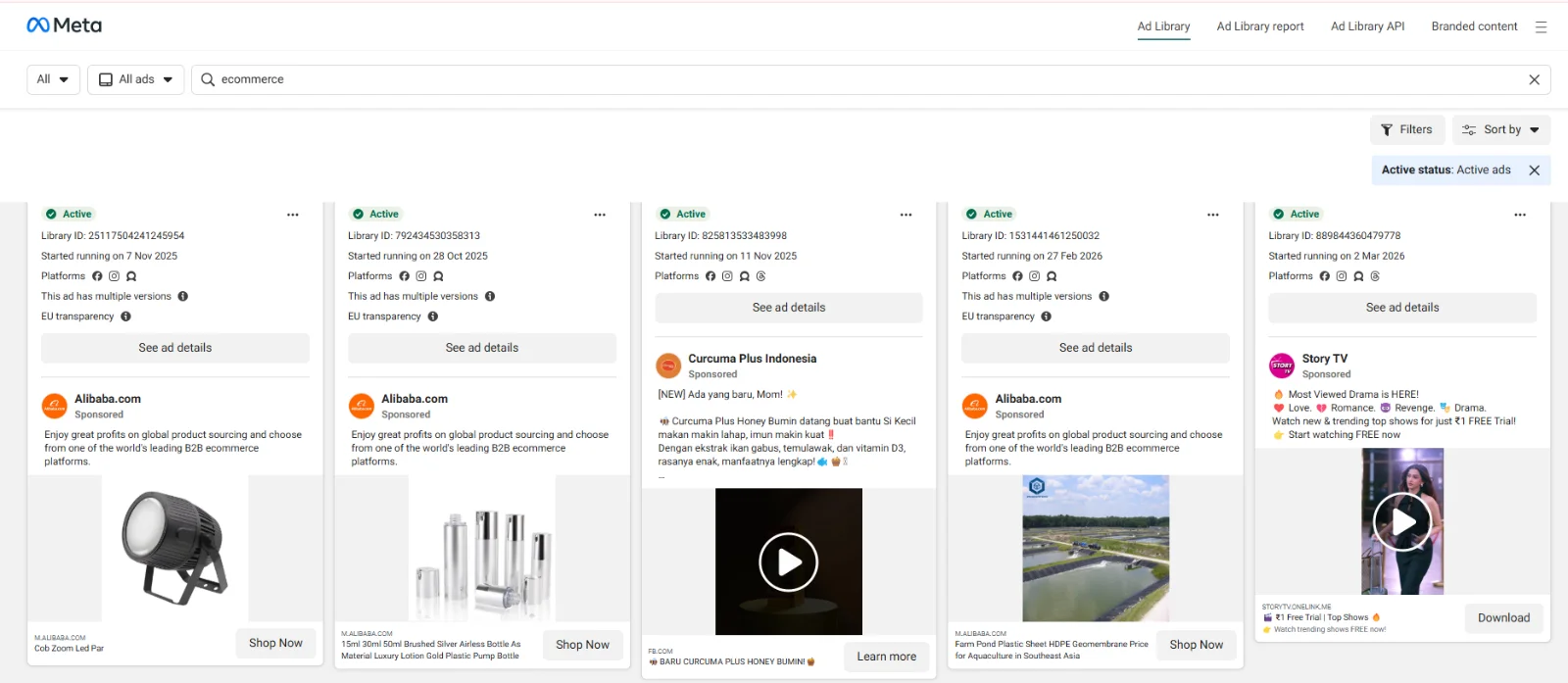
Task: Select Library ID 889844360479778 text
Action: pos(1335,236)
